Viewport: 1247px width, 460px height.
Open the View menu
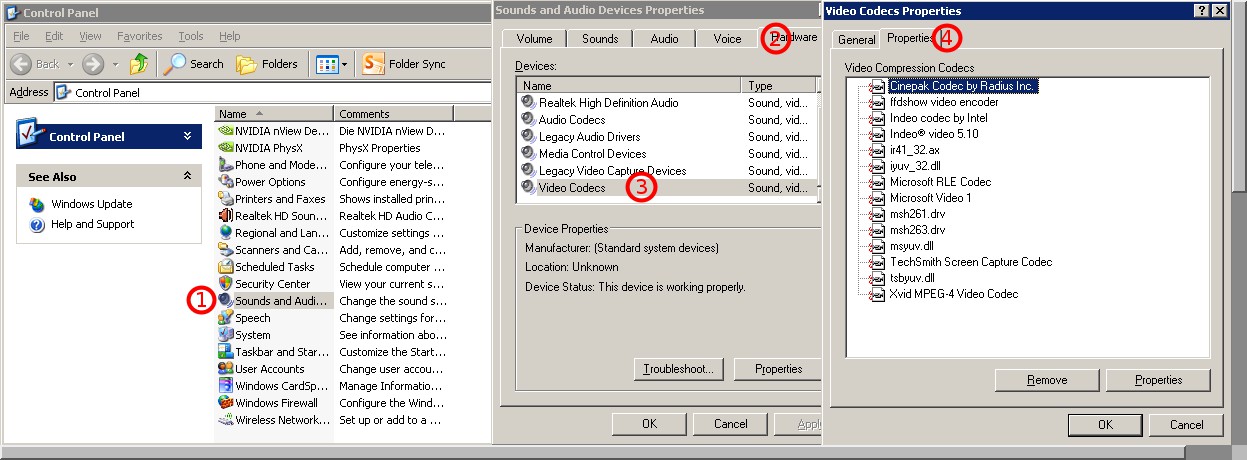(90, 36)
